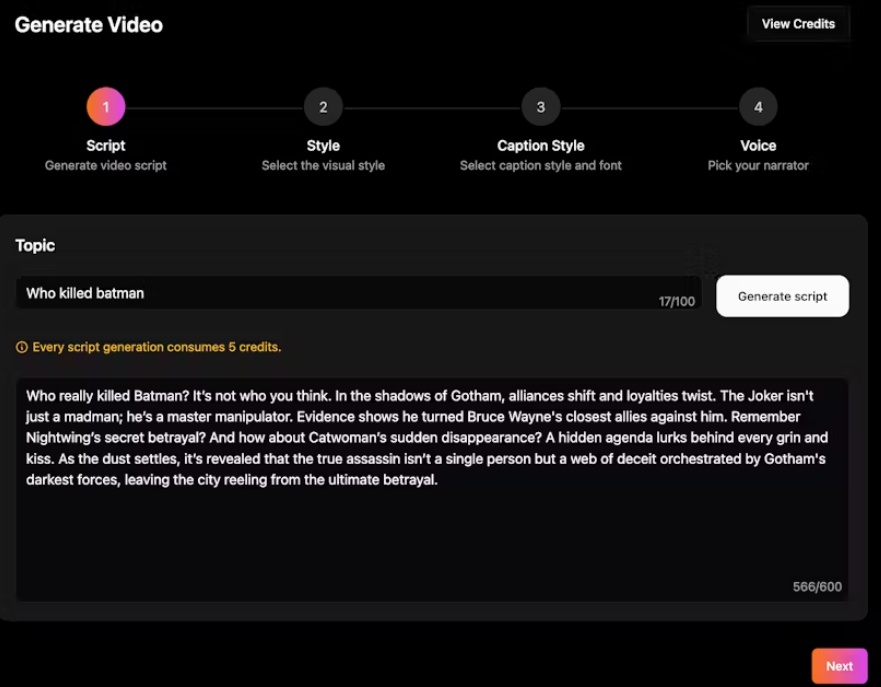Screen dimensions: 881x687
Task: Click the Style step label
Action: coord(323,145)
